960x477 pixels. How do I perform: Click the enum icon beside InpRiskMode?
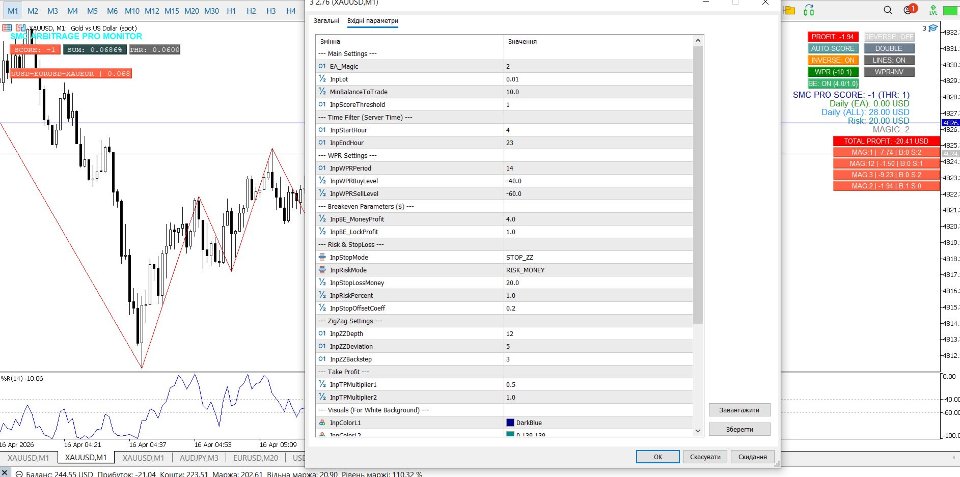pos(322,270)
